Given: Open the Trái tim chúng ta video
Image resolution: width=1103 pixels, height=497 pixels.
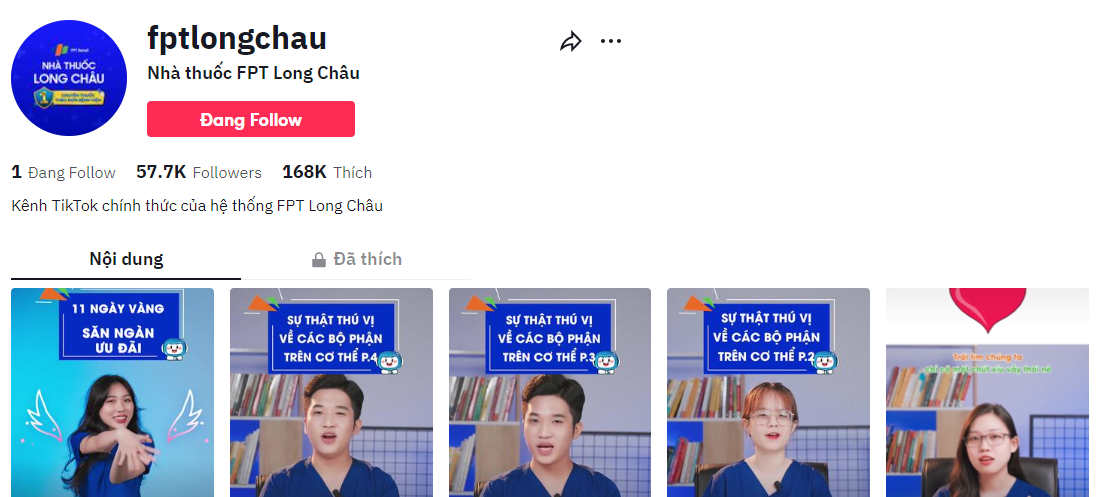Looking at the screenshot, I should (987, 392).
